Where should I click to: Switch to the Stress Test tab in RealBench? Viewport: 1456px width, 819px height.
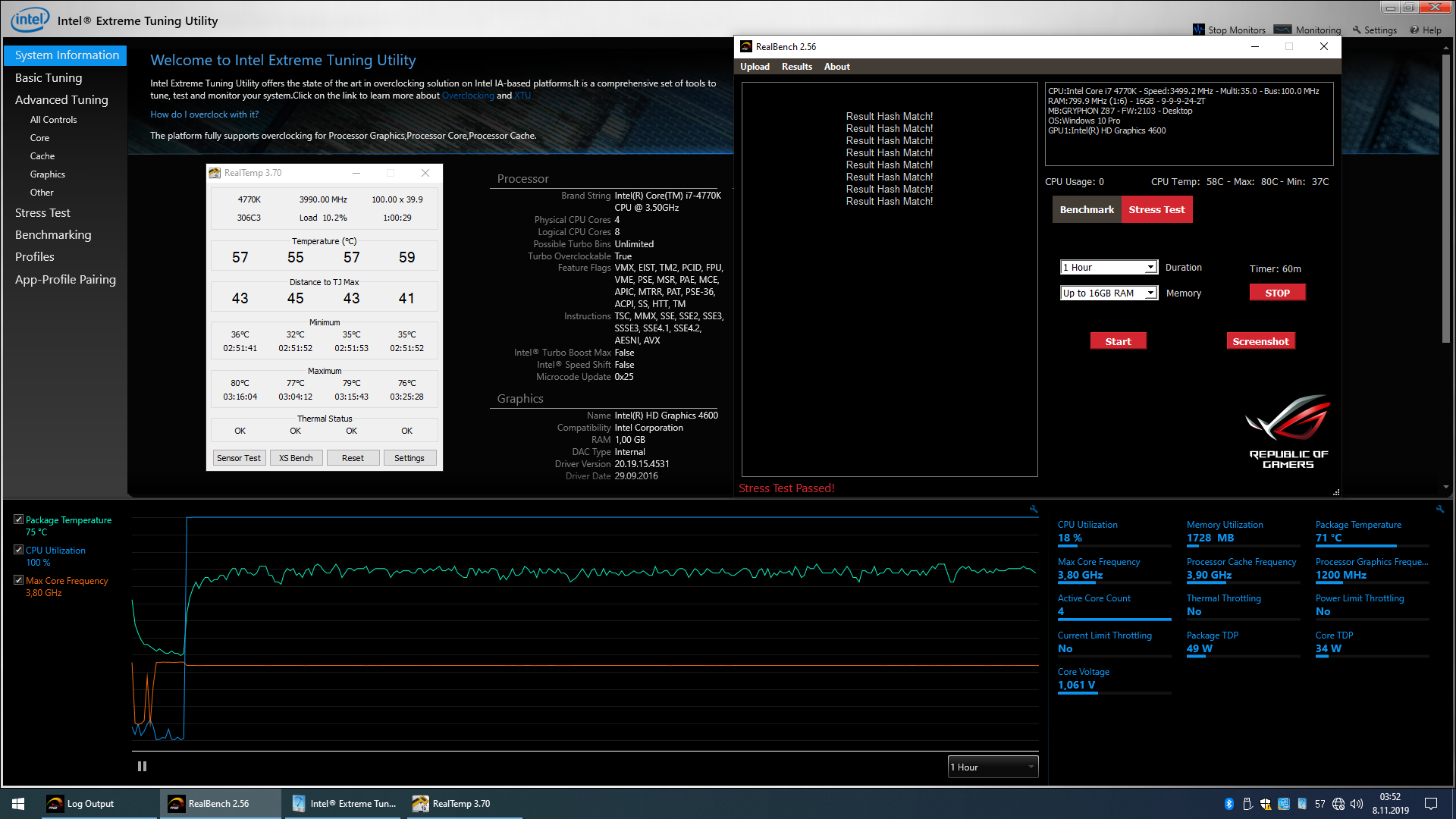(x=1156, y=210)
